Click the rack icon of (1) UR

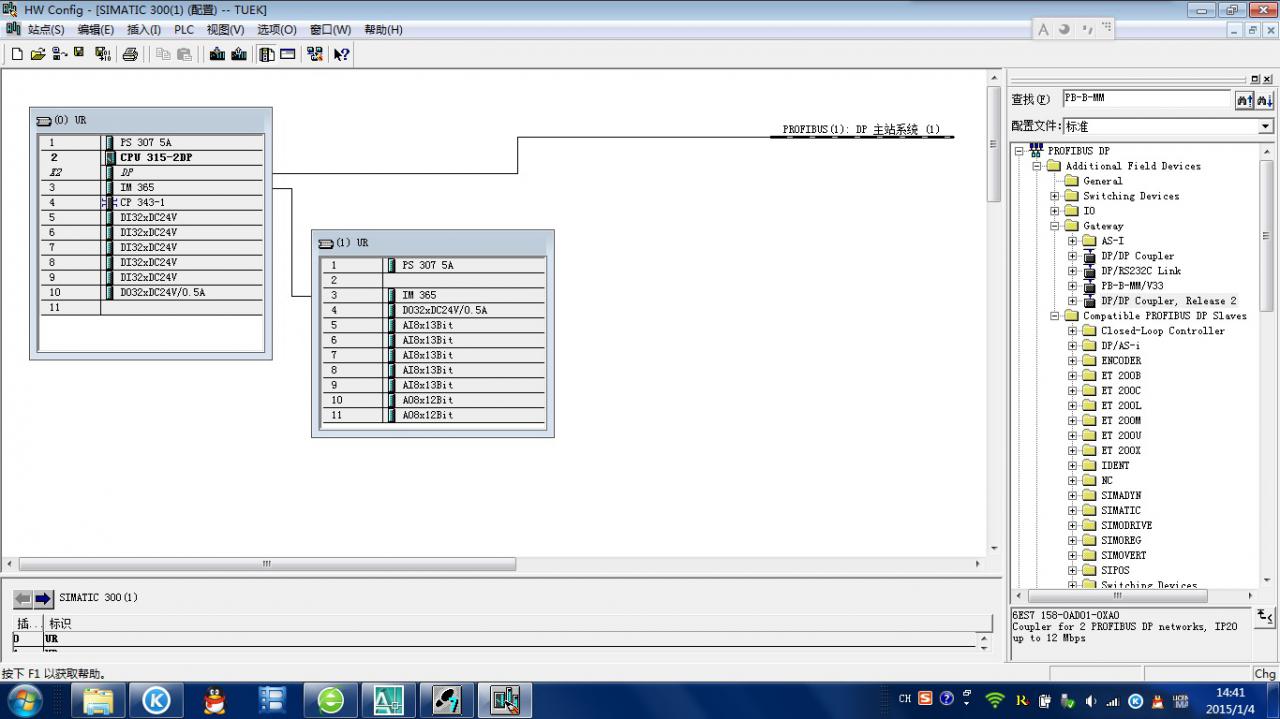click(325, 243)
